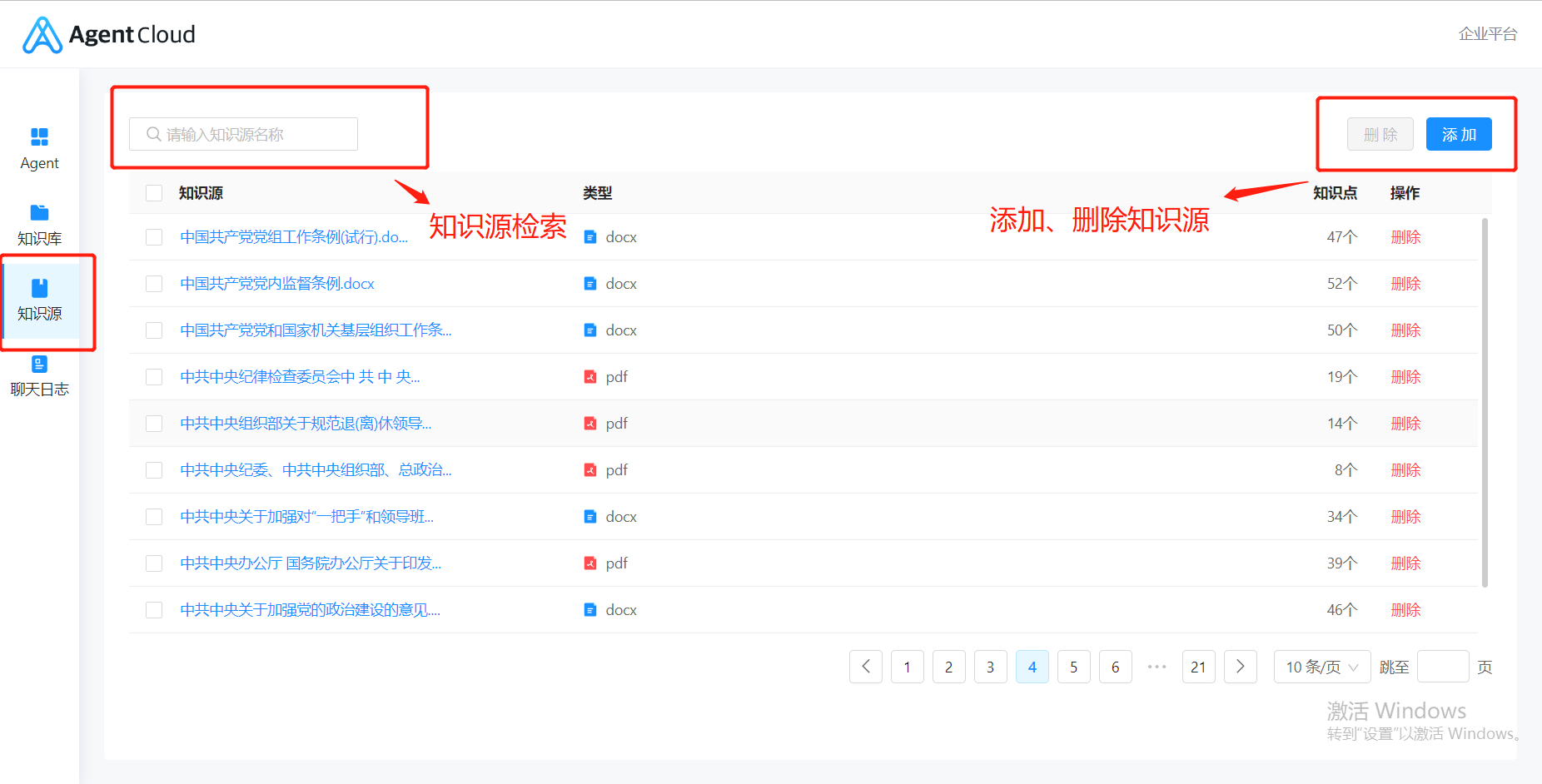Delete the 中国共产党党和国家机关基层组织 row

(1405, 330)
